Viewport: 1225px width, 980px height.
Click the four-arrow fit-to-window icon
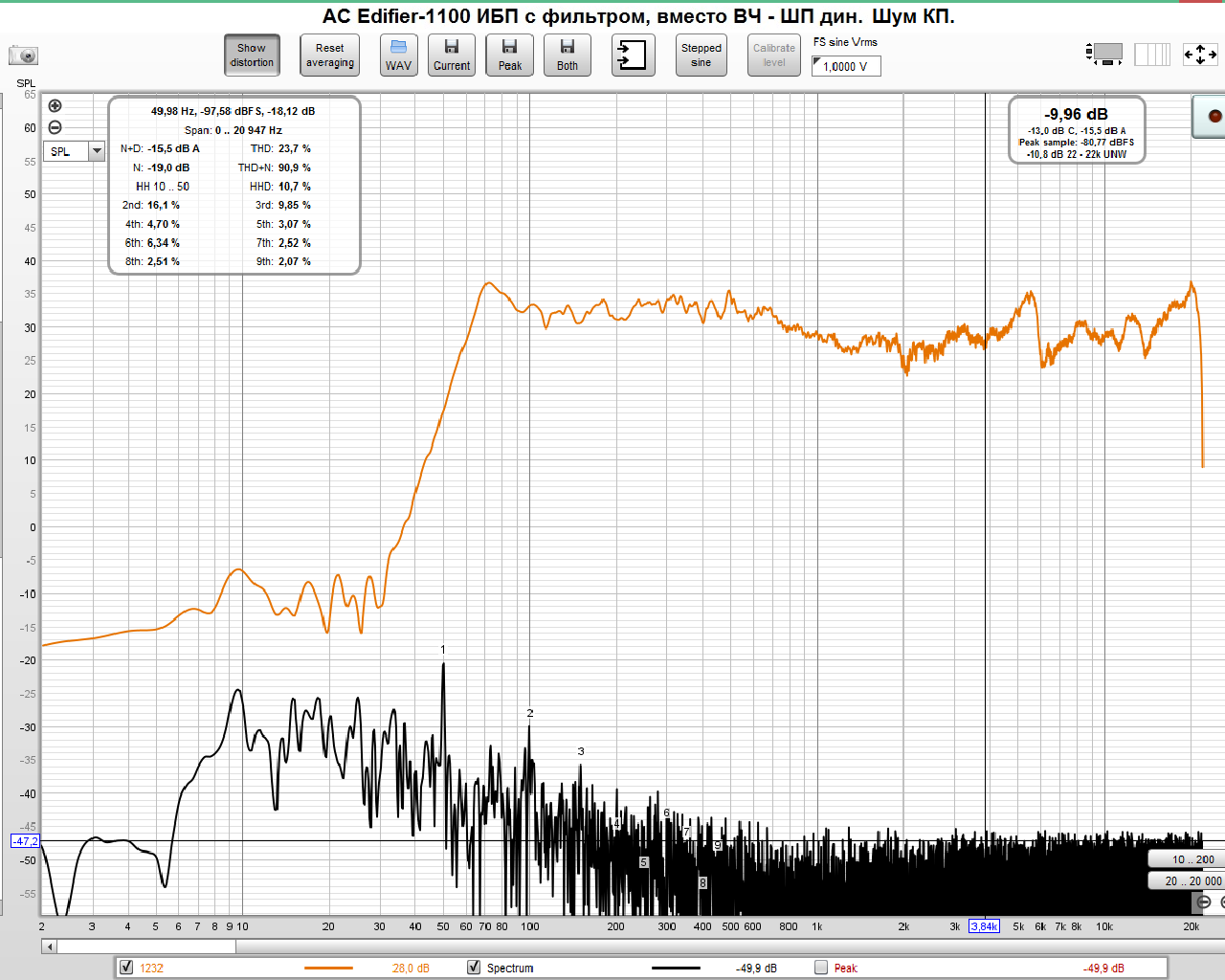point(1200,55)
